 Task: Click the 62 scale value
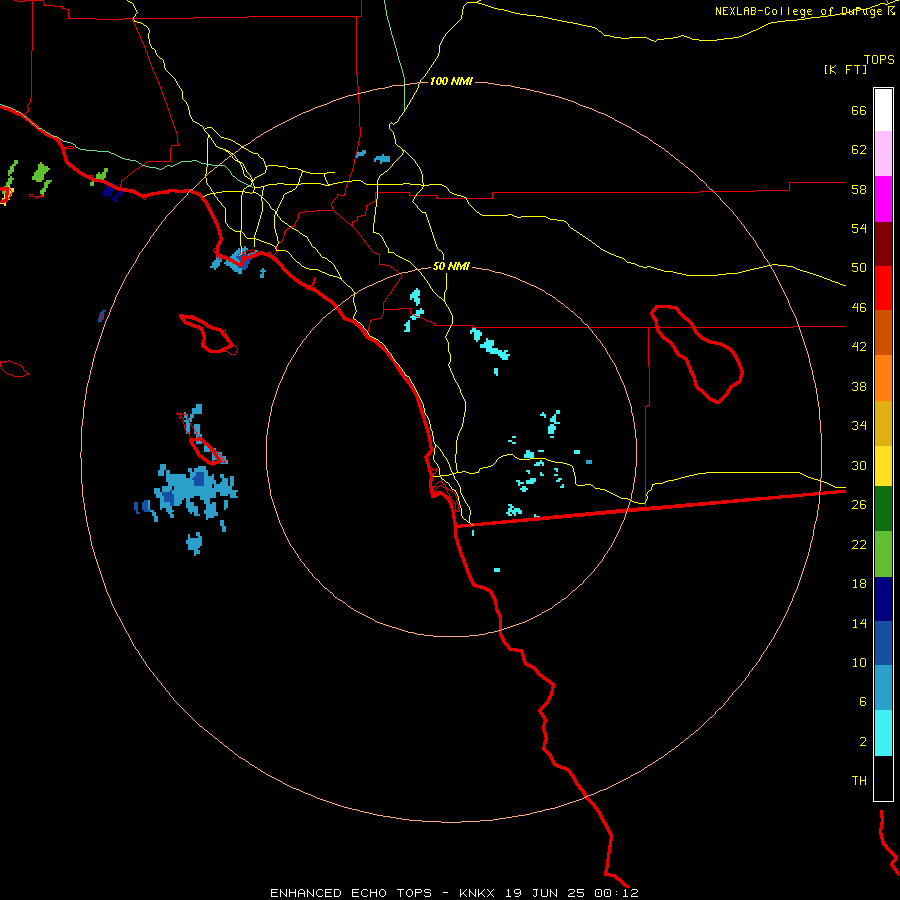(x=859, y=150)
